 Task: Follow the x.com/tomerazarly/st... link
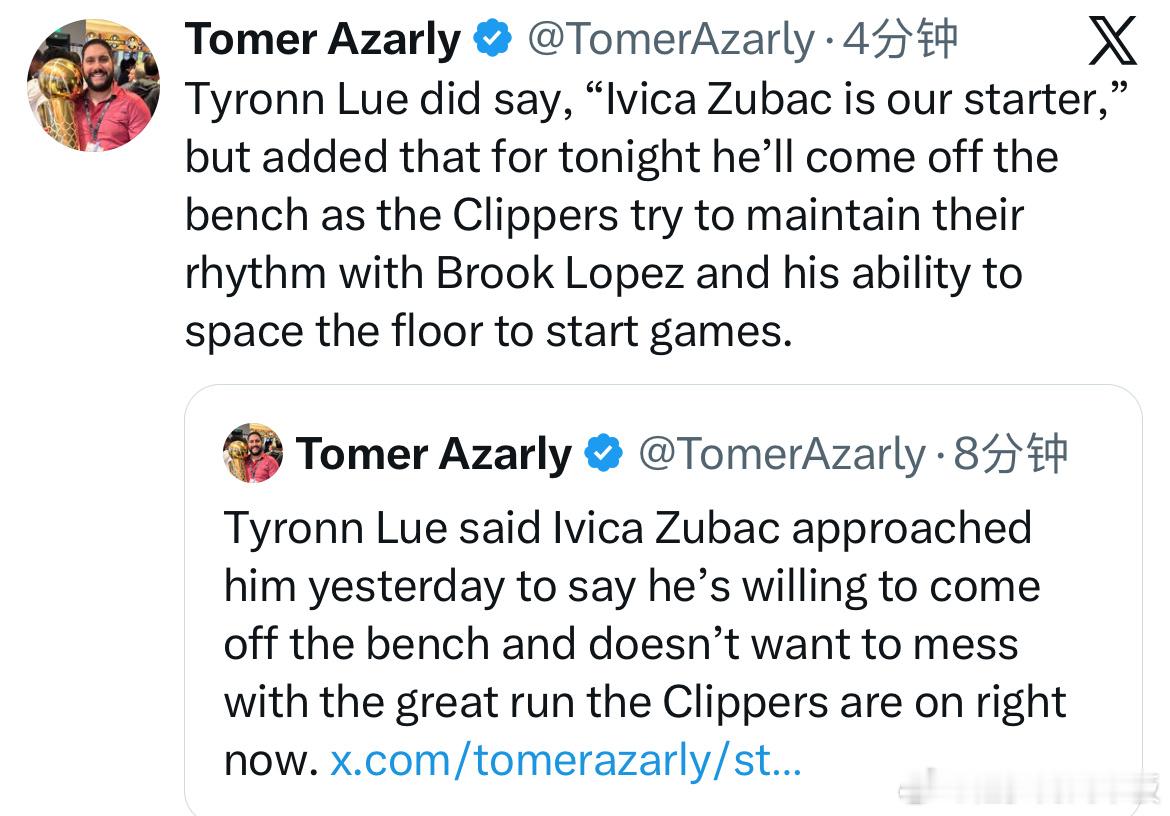[566, 761]
